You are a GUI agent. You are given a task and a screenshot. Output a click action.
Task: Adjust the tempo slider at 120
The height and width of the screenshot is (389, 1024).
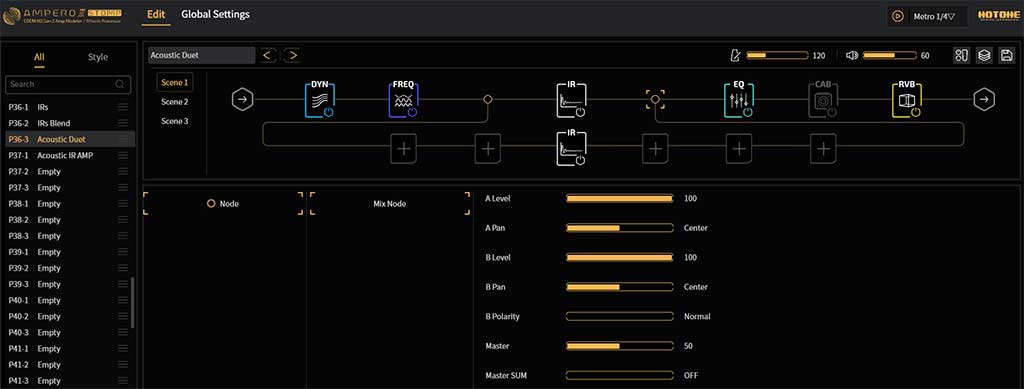tap(777, 55)
